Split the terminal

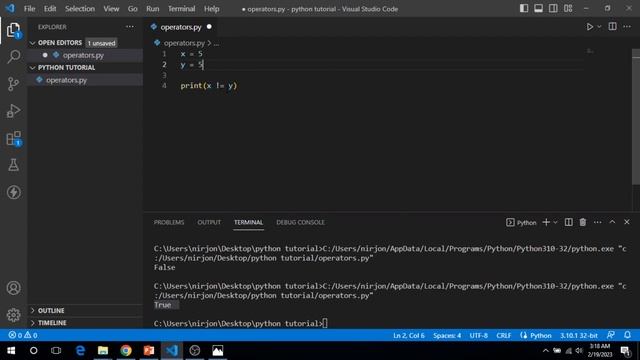[x=568, y=222]
